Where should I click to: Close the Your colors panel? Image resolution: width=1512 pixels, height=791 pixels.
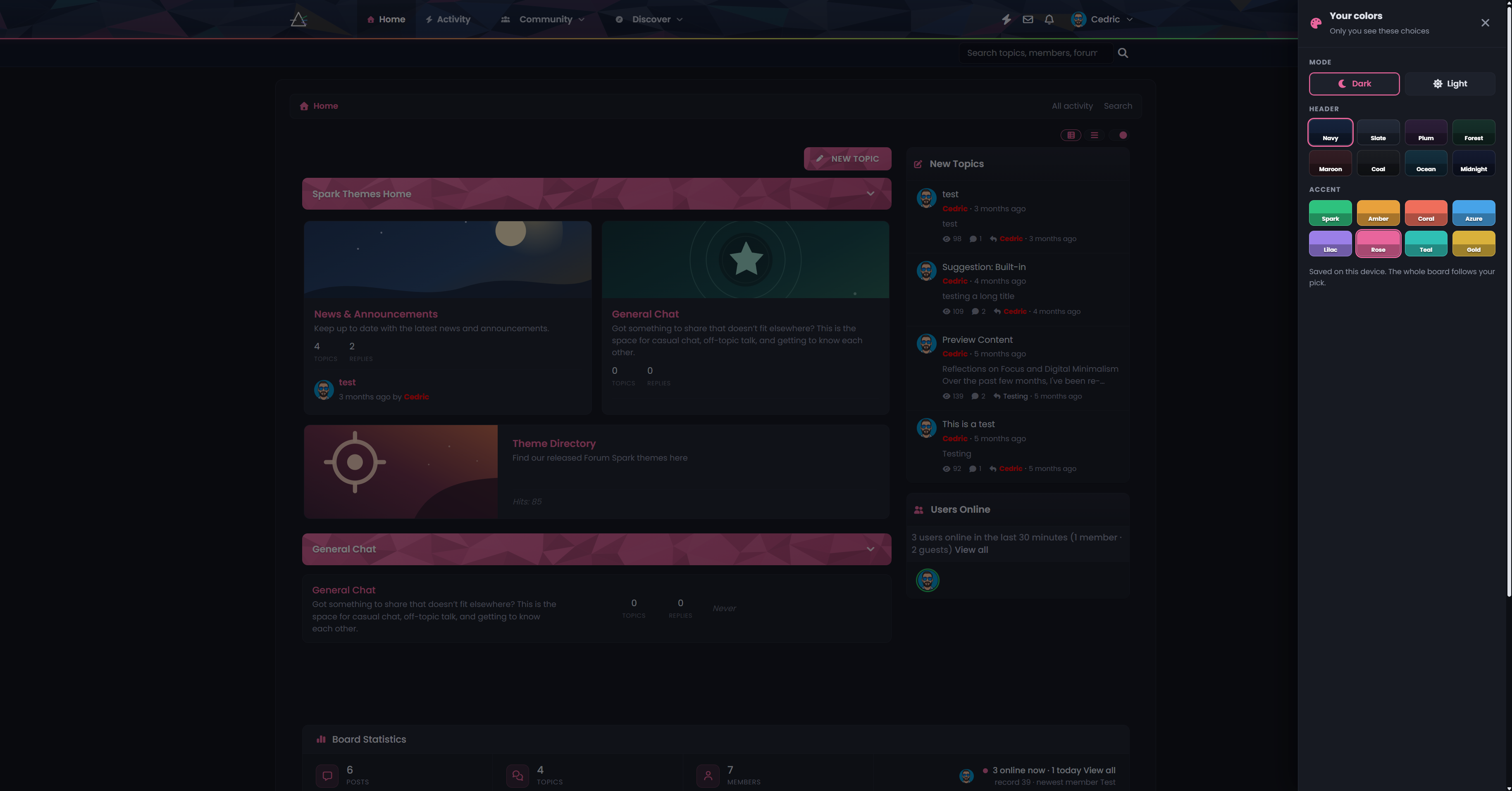1485,23
